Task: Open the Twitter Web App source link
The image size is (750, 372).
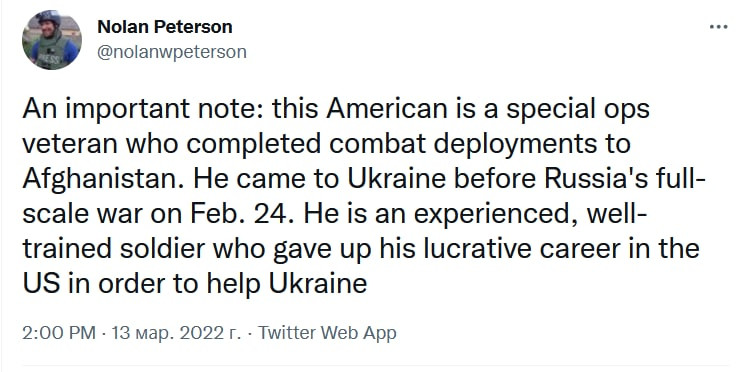Action: tap(327, 332)
